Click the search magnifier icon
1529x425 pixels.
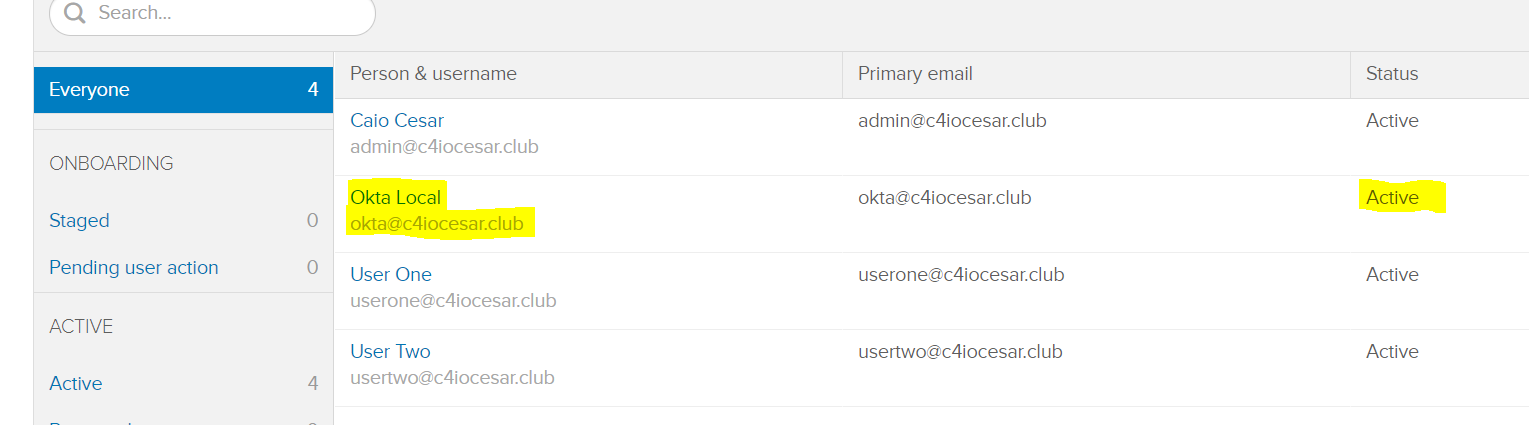tap(75, 14)
